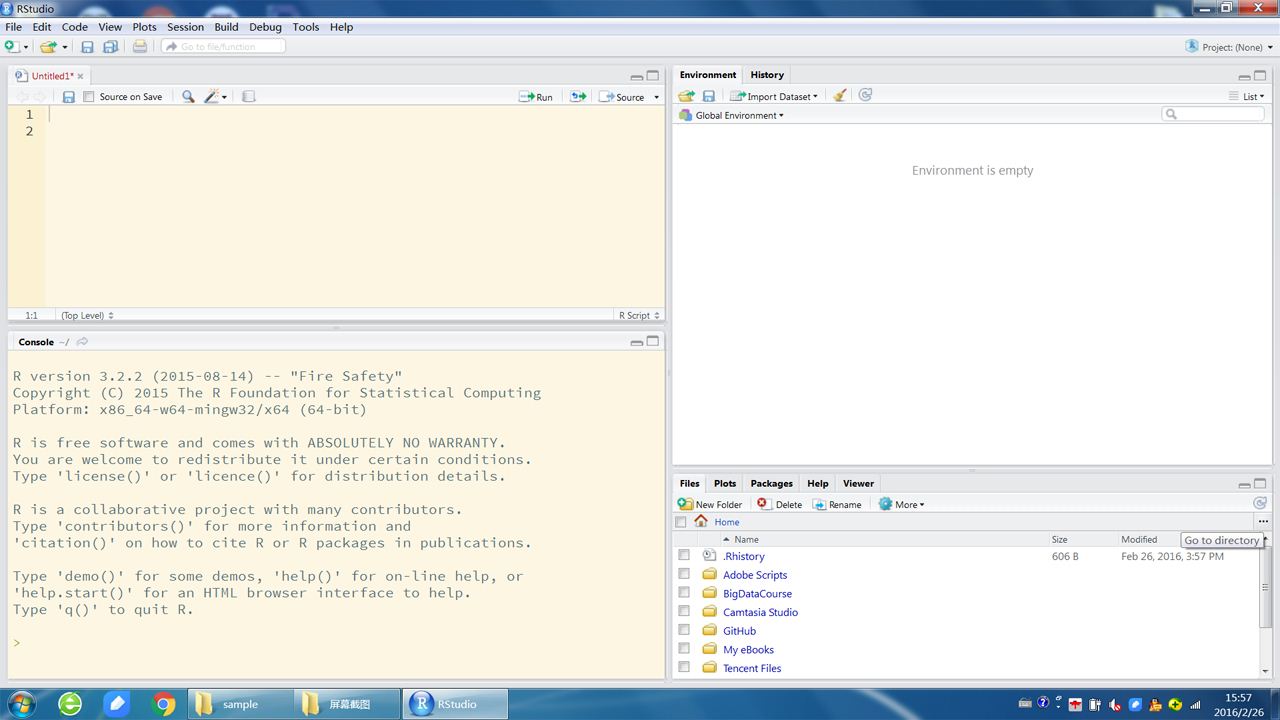Refresh the Environment pane

point(865,95)
